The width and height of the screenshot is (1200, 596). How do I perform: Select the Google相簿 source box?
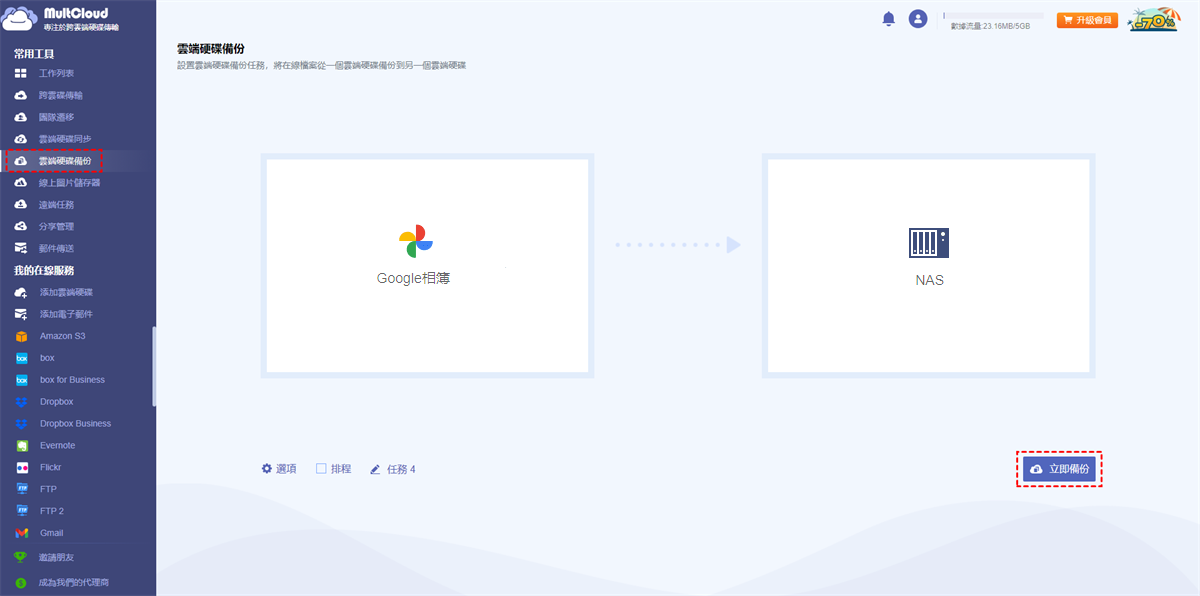pyautogui.click(x=427, y=266)
